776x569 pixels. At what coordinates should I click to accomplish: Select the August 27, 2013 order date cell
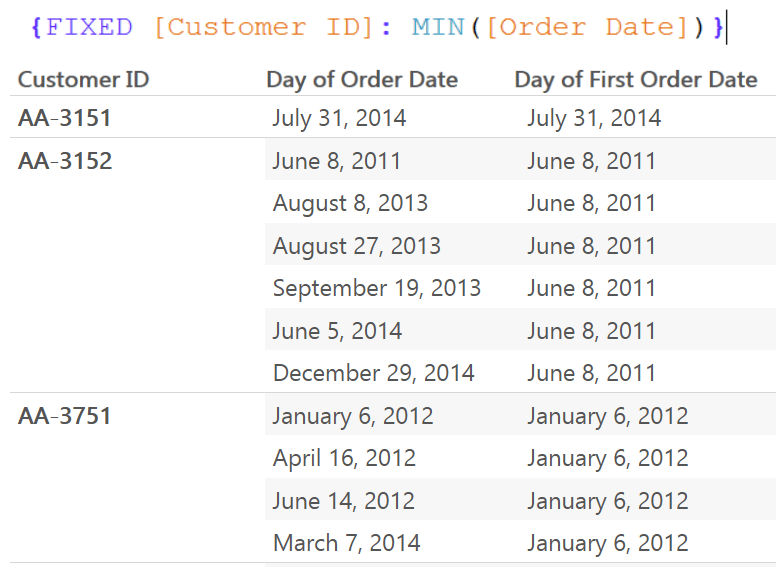(356, 246)
